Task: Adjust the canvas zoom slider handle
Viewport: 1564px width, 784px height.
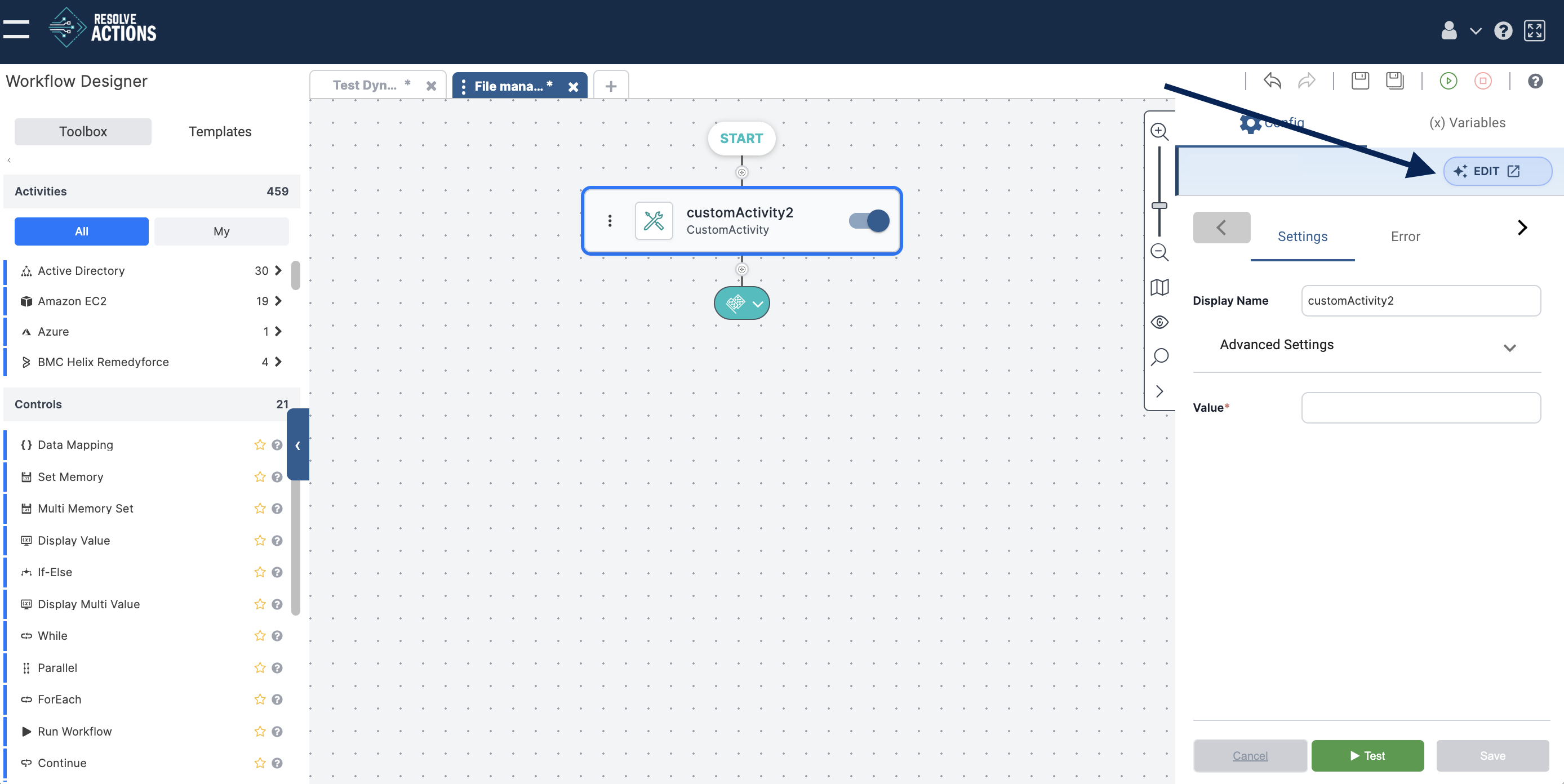Action: click(x=1159, y=206)
